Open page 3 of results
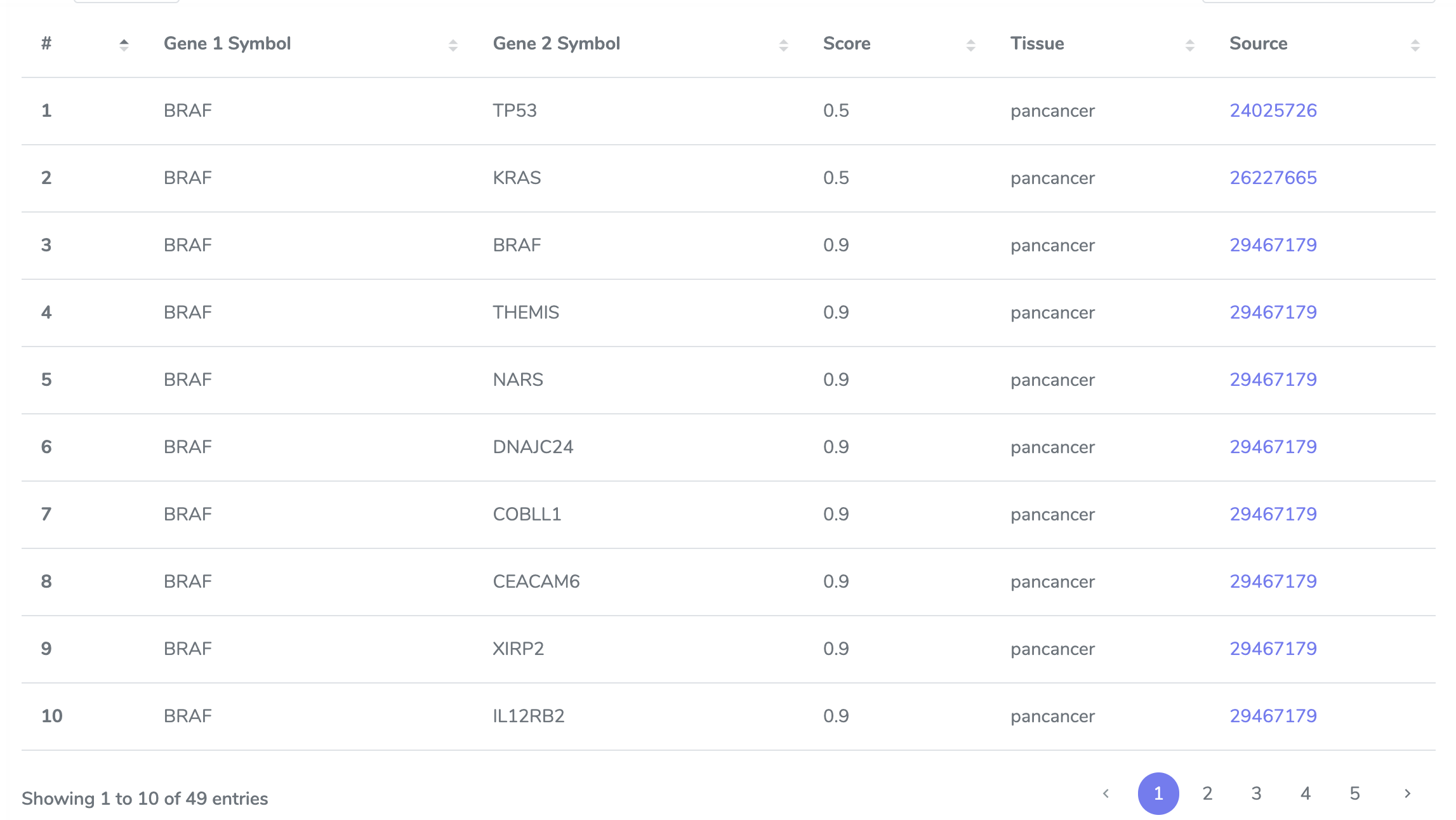Viewport: 1456px width, 820px height. coord(1256,793)
